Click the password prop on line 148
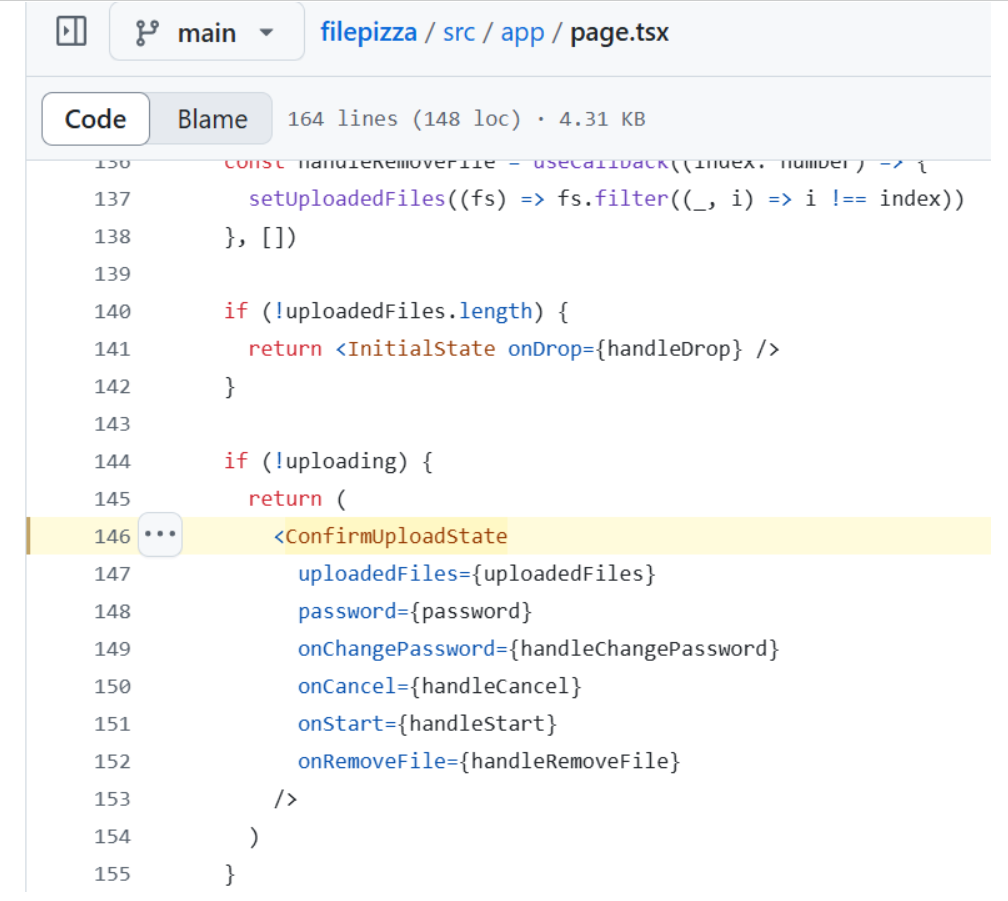Viewport: 1008px width, 901px height. pos(347,611)
